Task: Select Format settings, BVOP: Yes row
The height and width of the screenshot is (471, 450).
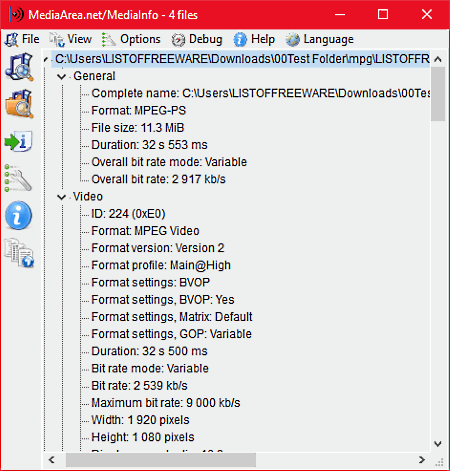Action: (163, 300)
